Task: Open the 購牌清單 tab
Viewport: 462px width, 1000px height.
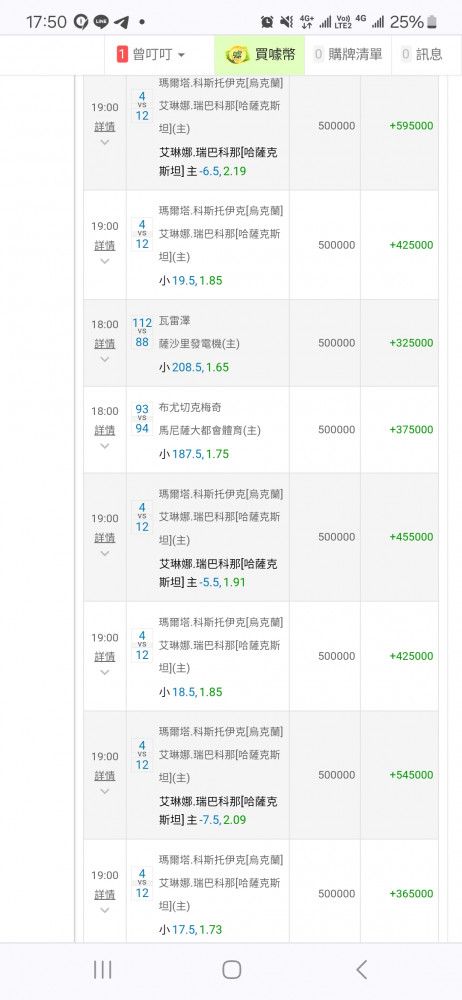Action: pos(348,55)
